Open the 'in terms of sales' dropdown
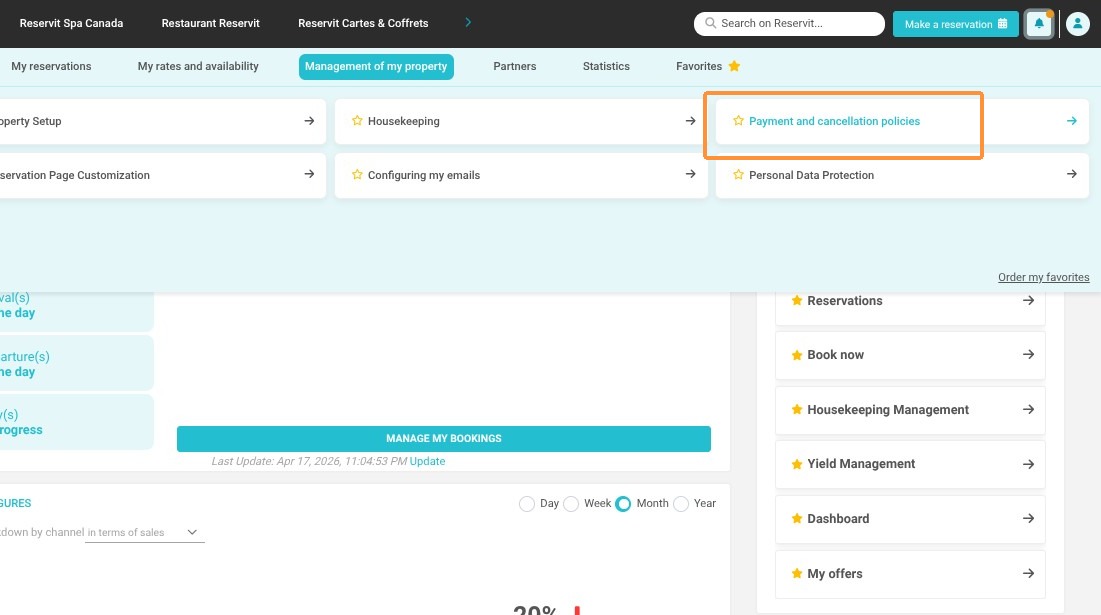The width and height of the screenshot is (1101, 615). tap(144, 532)
